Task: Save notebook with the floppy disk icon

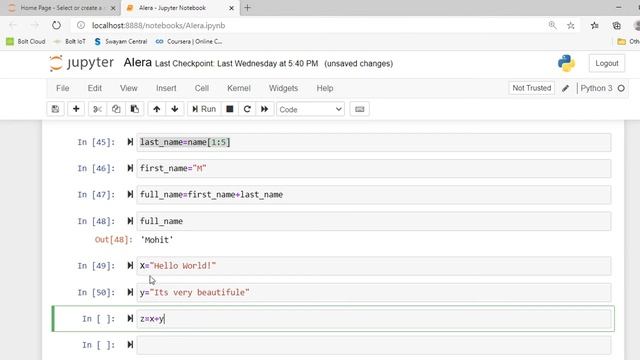Action: point(56,109)
